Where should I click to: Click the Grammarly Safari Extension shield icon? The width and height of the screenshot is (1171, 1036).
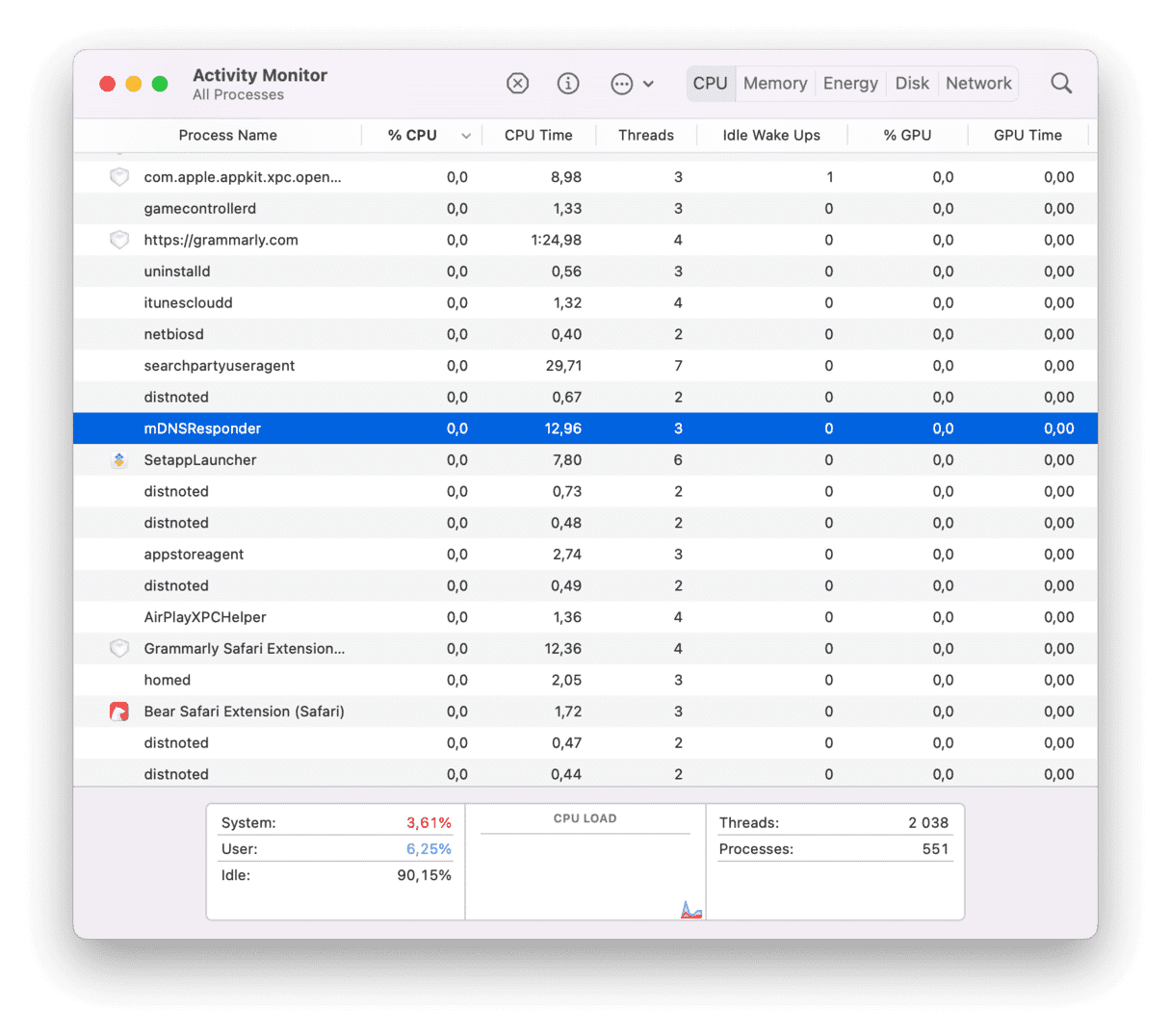119,649
